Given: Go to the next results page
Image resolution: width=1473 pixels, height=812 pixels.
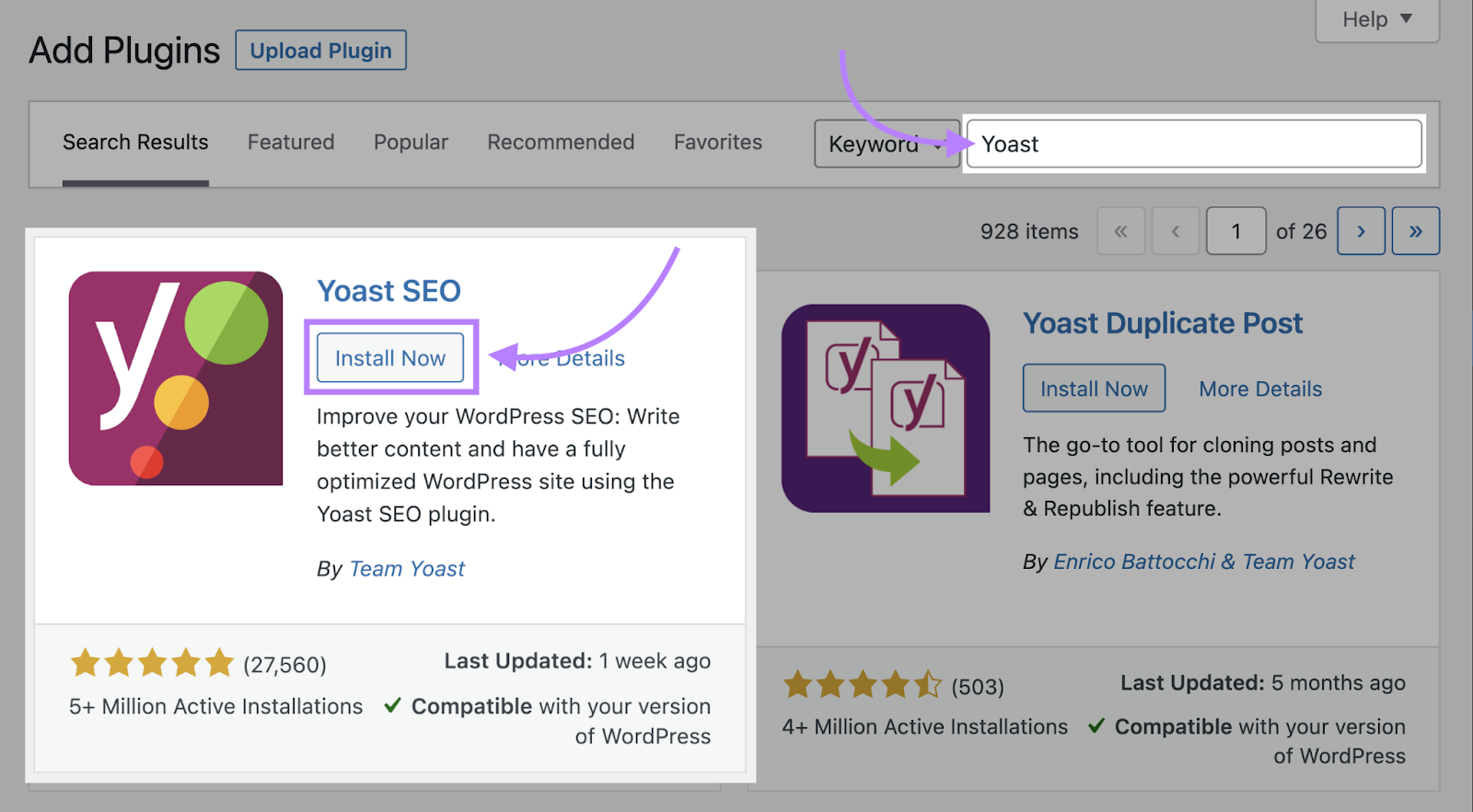Looking at the screenshot, I should (x=1361, y=231).
